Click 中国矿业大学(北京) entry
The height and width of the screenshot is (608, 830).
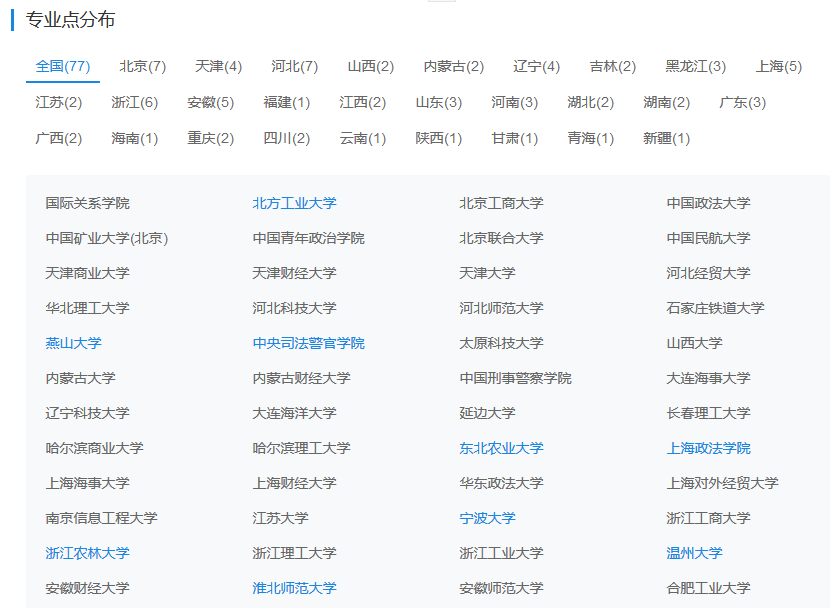[106, 238]
